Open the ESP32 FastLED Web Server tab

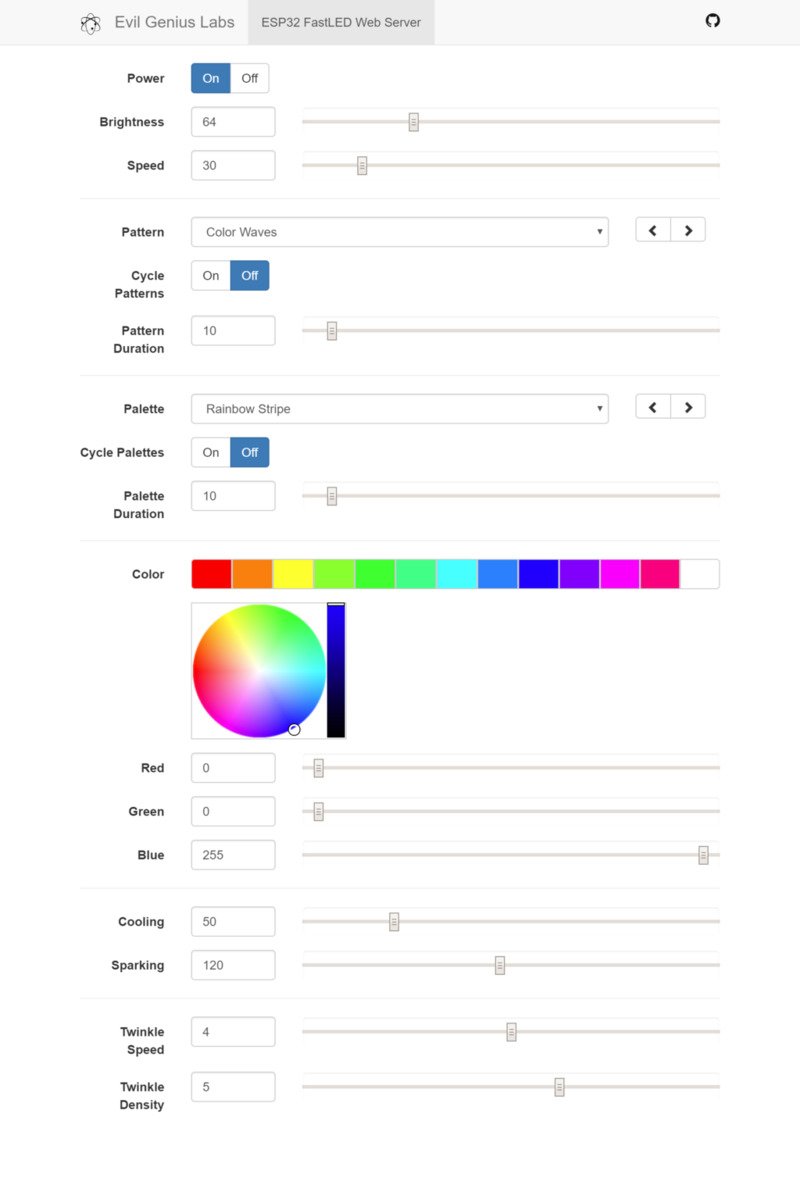coord(341,22)
